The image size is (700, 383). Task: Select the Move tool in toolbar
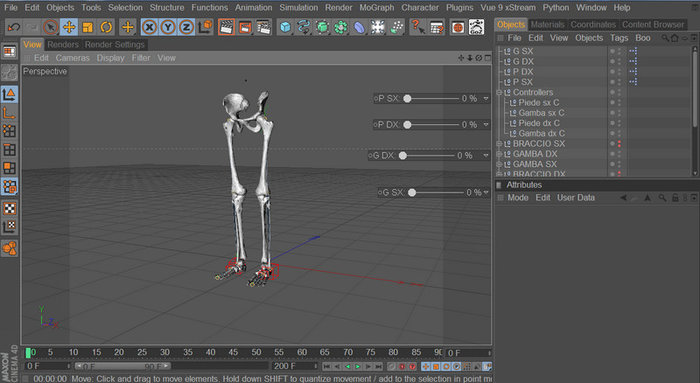coord(69,27)
